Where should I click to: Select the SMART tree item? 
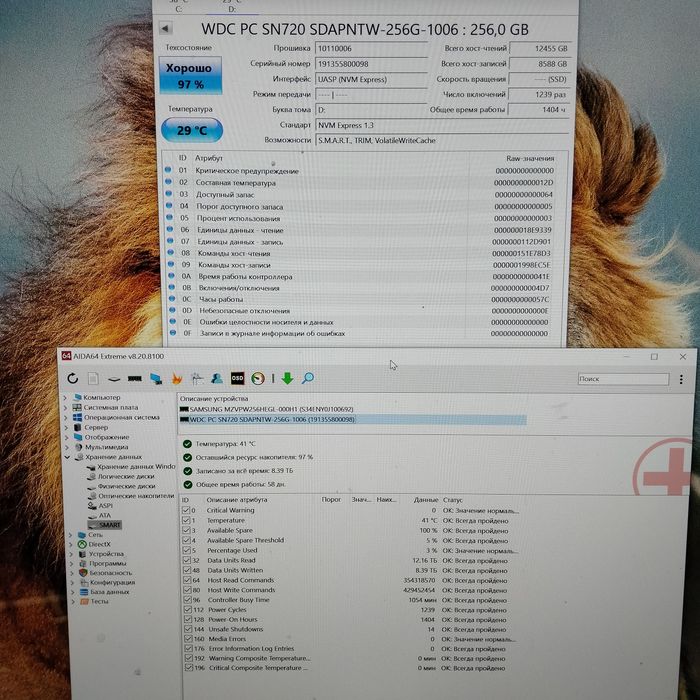click(110, 525)
